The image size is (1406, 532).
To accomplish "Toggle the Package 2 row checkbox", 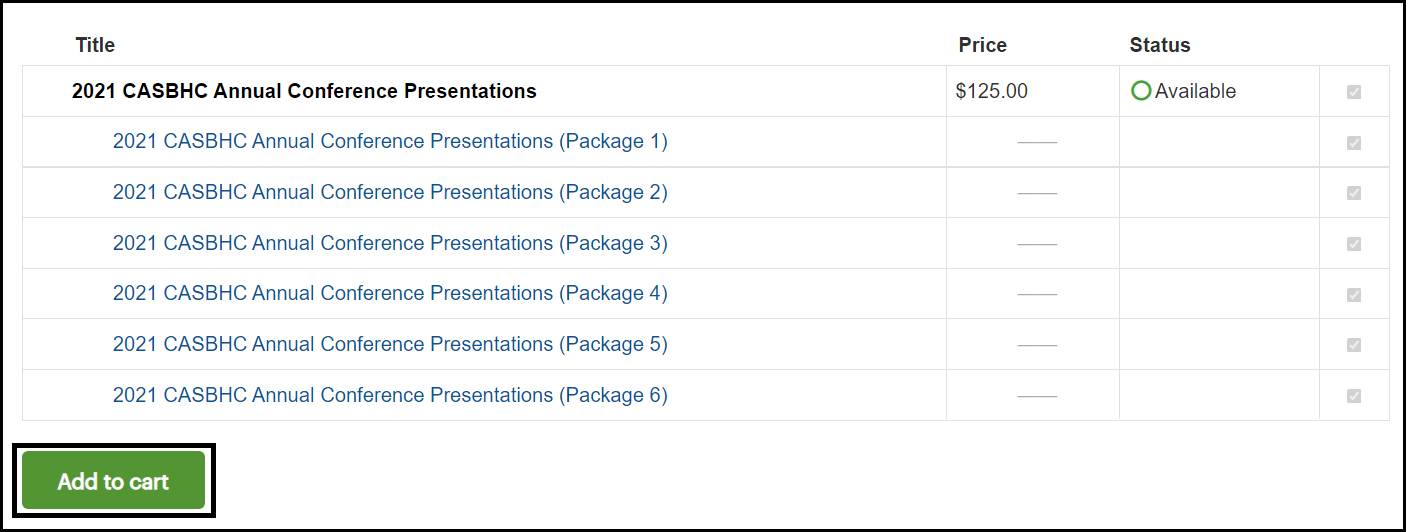I will tap(1354, 193).
